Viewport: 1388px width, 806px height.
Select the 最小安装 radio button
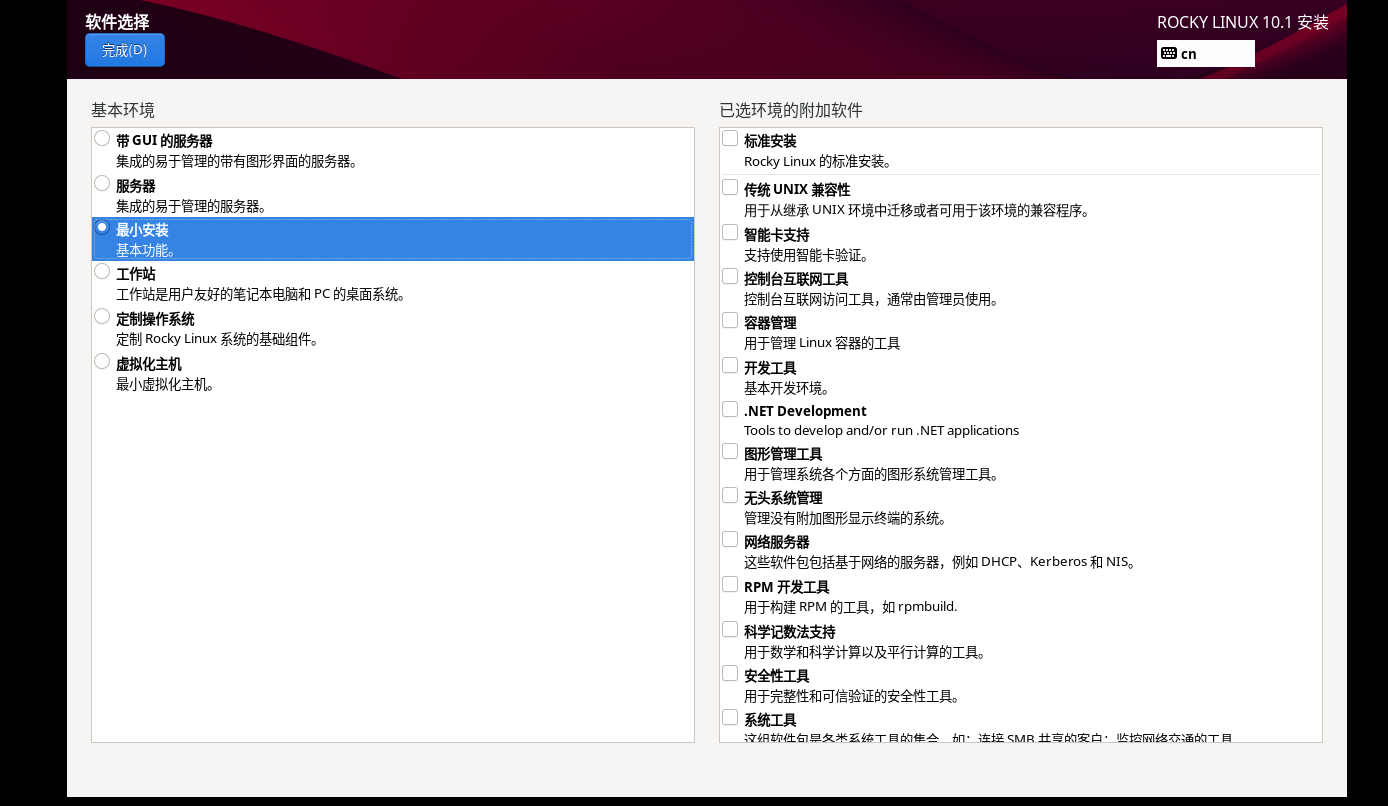click(102, 227)
